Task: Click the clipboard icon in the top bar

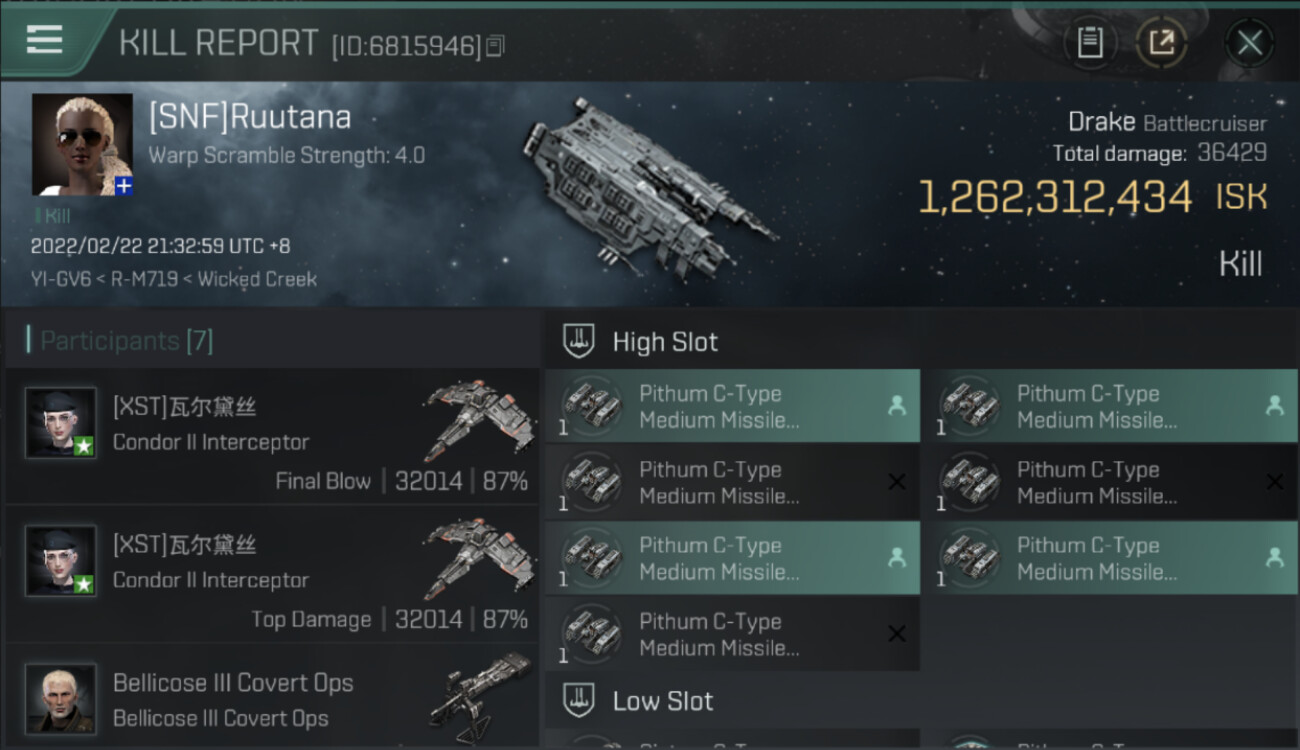Action: (x=1089, y=42)
